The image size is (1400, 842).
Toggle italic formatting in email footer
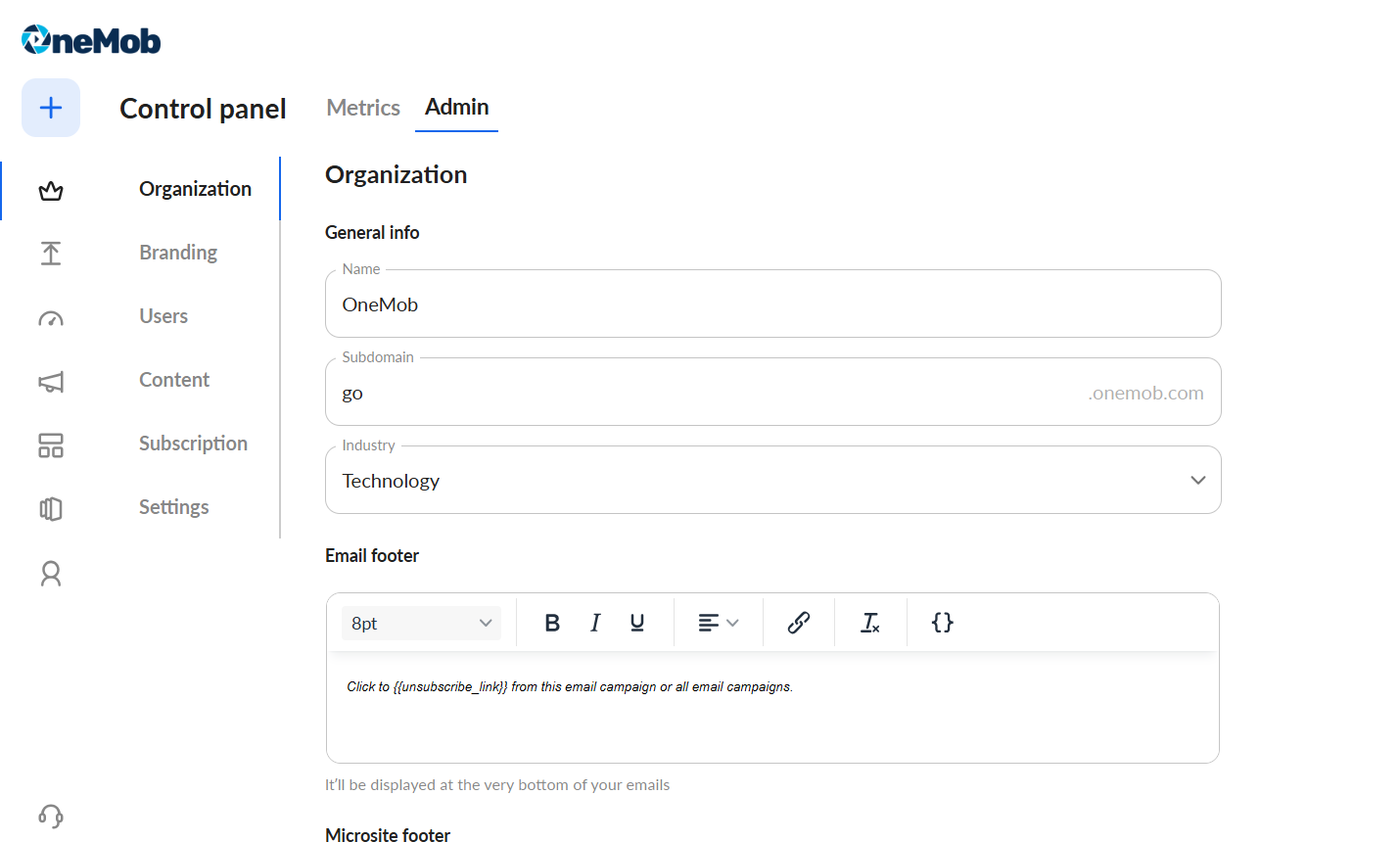(x=595, y=623)
